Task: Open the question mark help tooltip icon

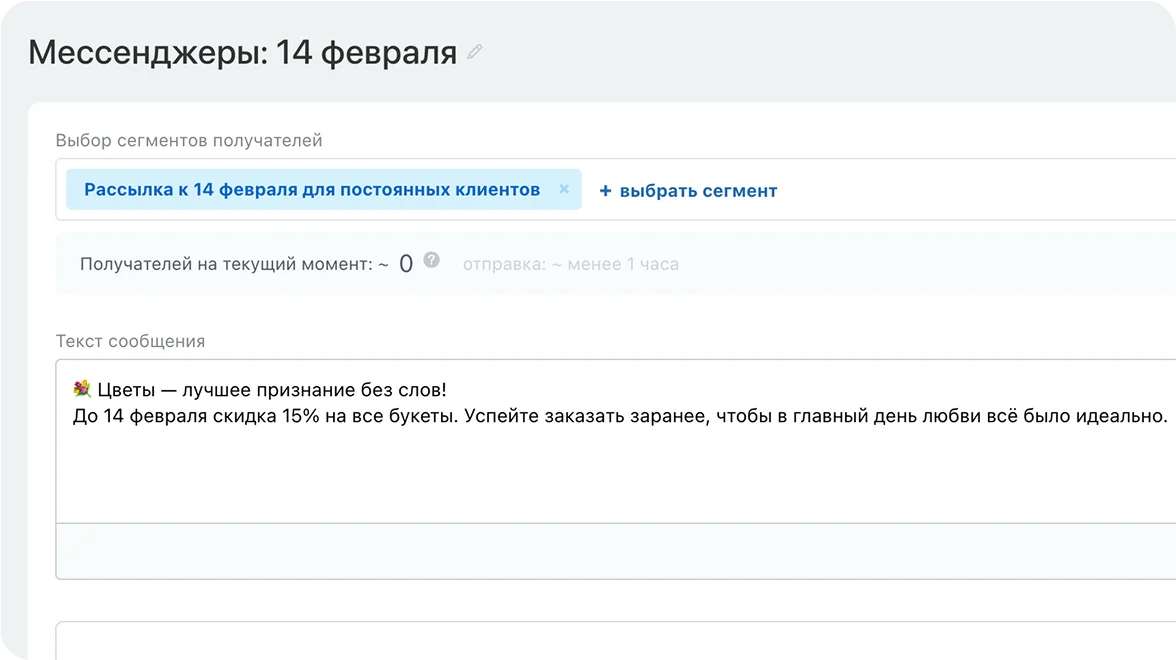Action: 431,260
